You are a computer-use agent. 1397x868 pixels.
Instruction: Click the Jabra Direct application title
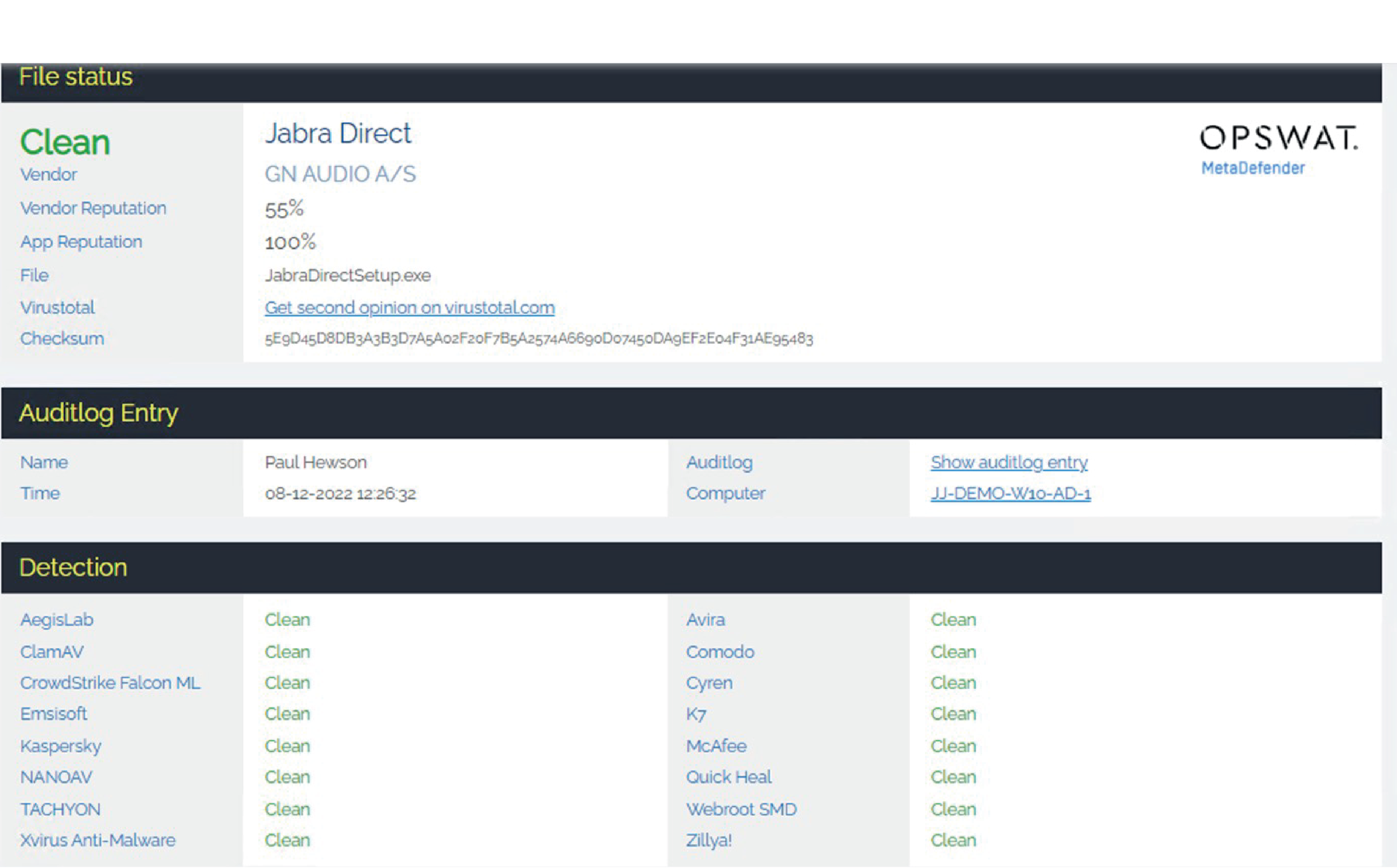point(338,134)
